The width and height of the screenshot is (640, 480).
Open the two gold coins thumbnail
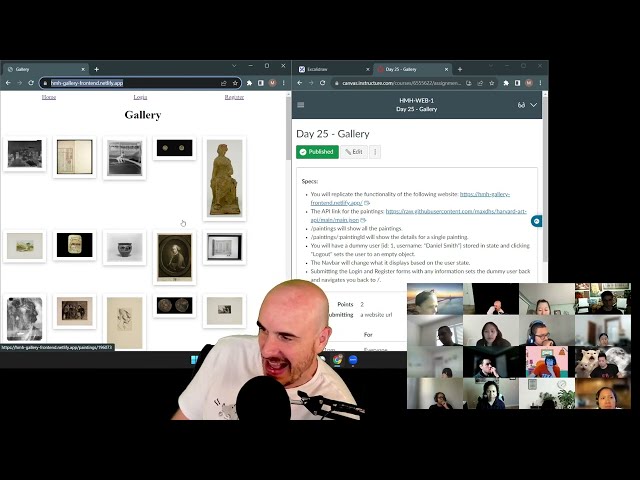(175, 148)
